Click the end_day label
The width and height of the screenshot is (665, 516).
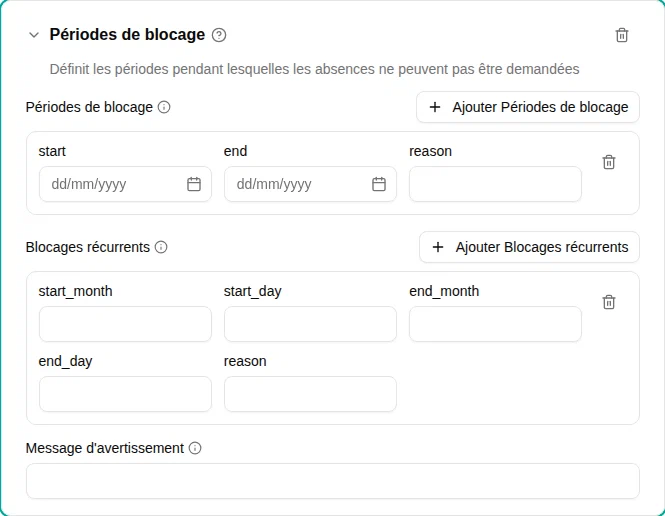[65, 361]
